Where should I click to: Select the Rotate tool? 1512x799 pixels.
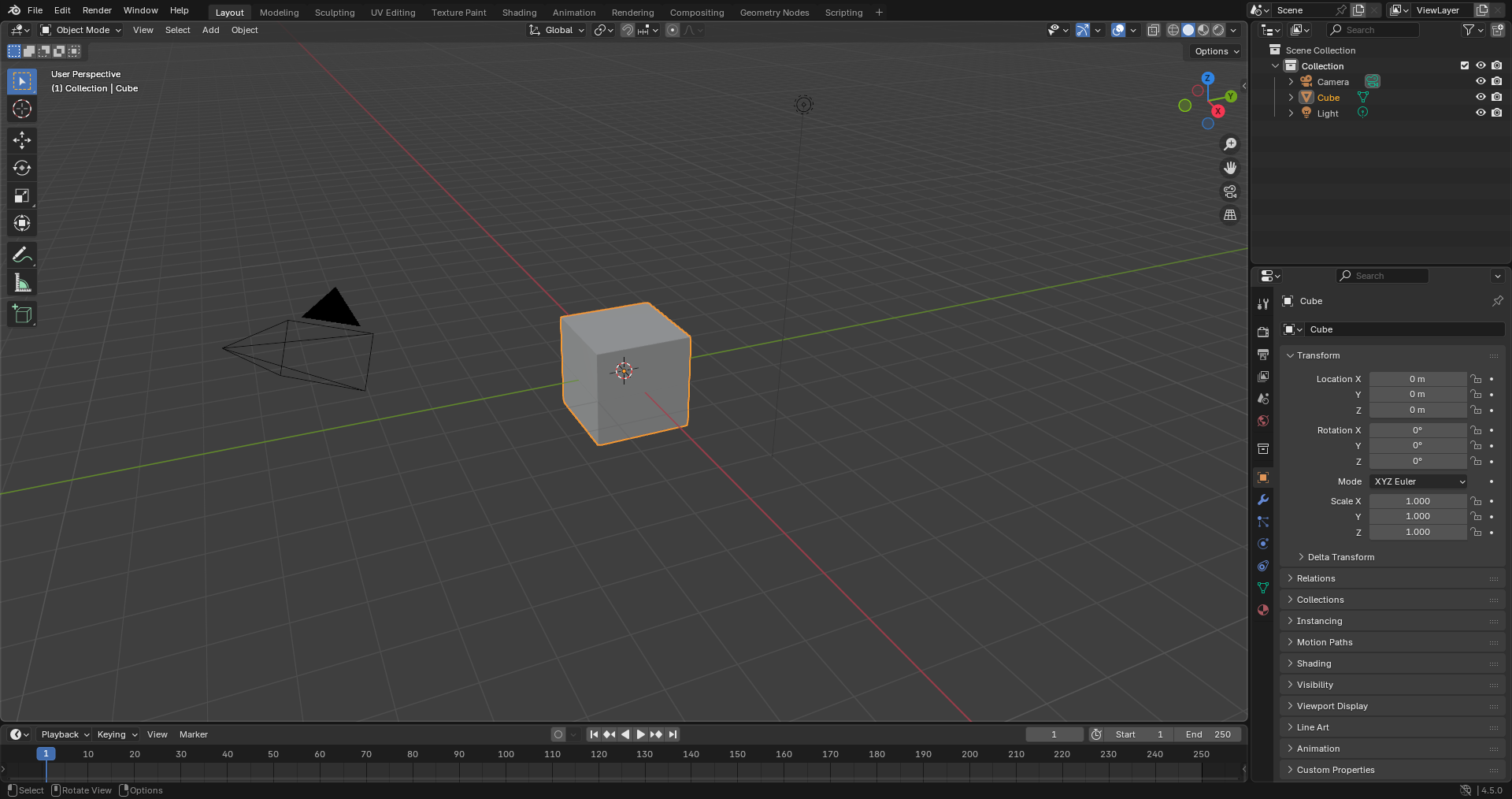tap(21, 167)
